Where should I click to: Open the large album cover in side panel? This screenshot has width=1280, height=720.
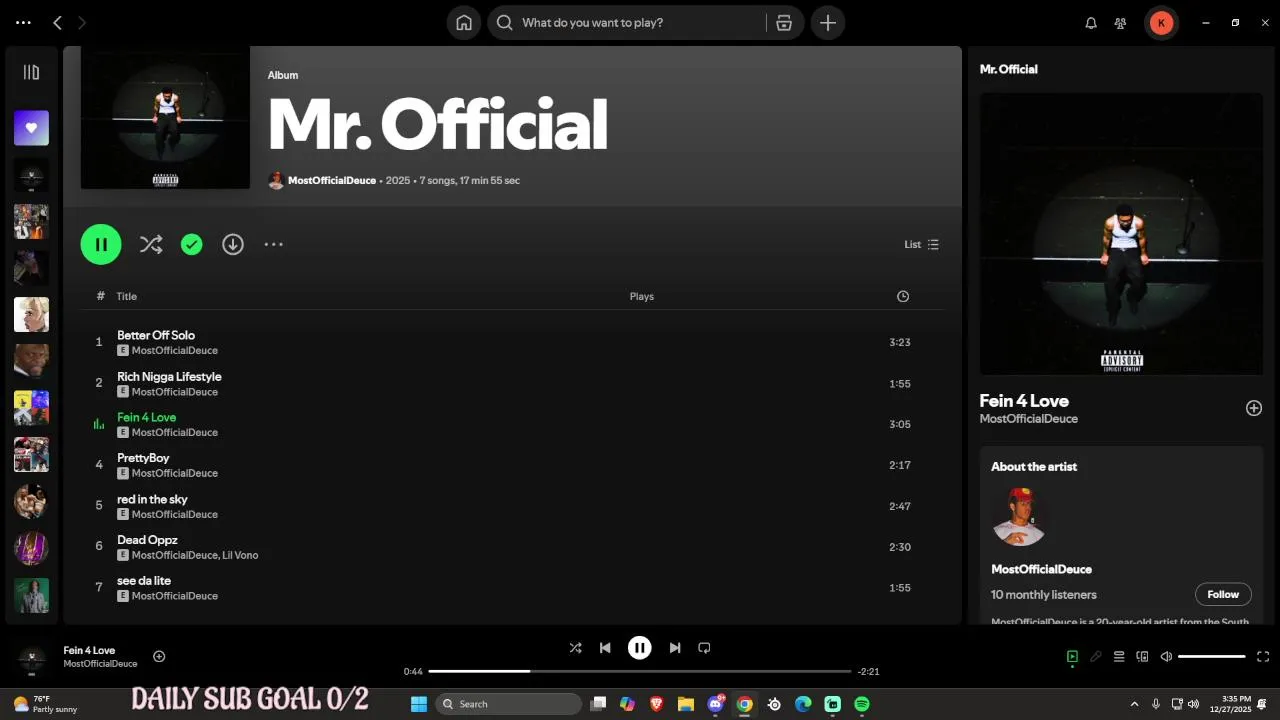click(x=1121, y=234)
